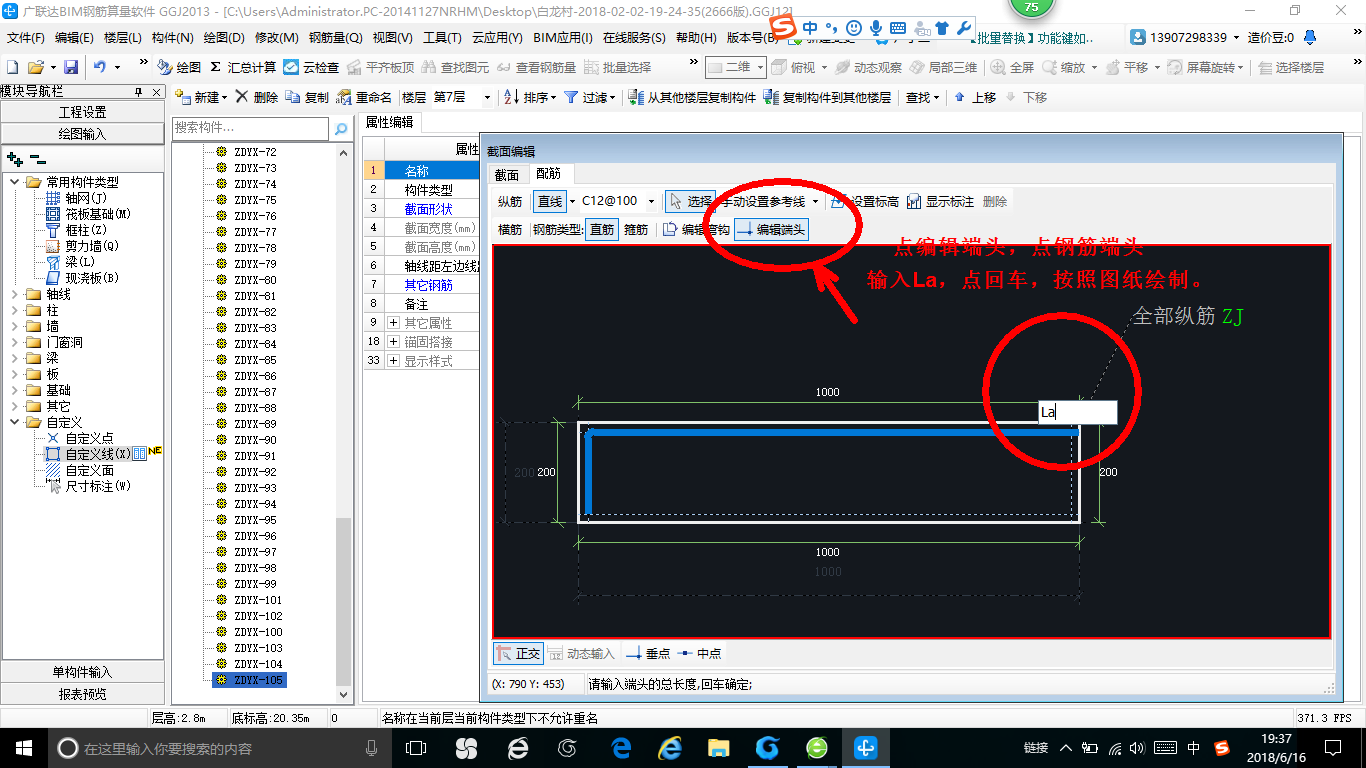Click 编辑端头 edit end tool
Image resolution: width=1366 pixels, height=768 pixels.
[771, 229]
